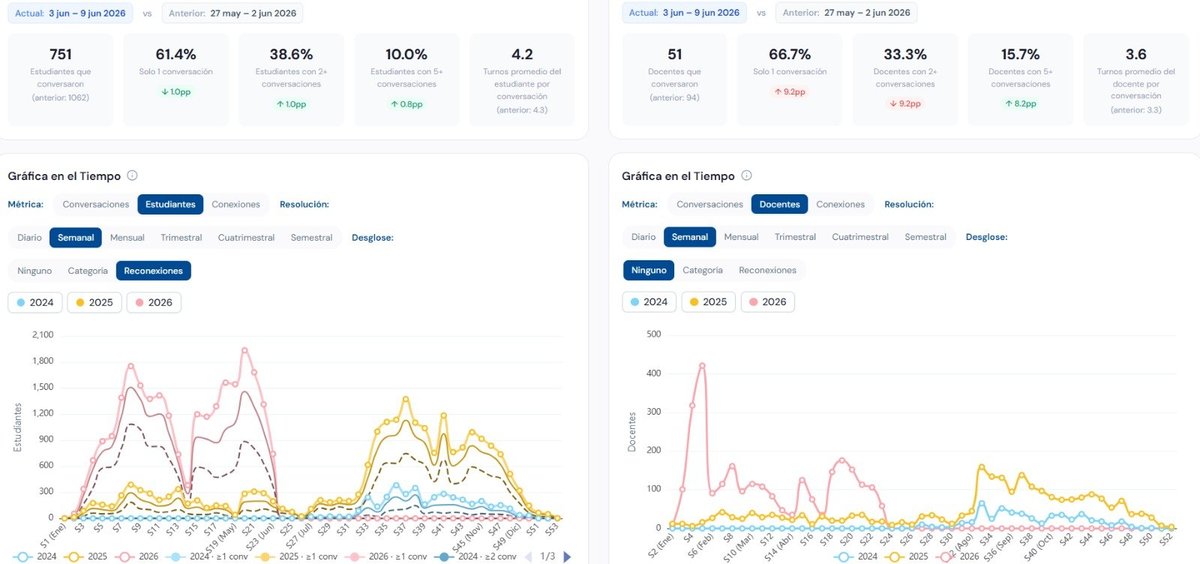Select Conversaciones metric in teachers chart
This screenshot has height=564, width=1200.
710,204
